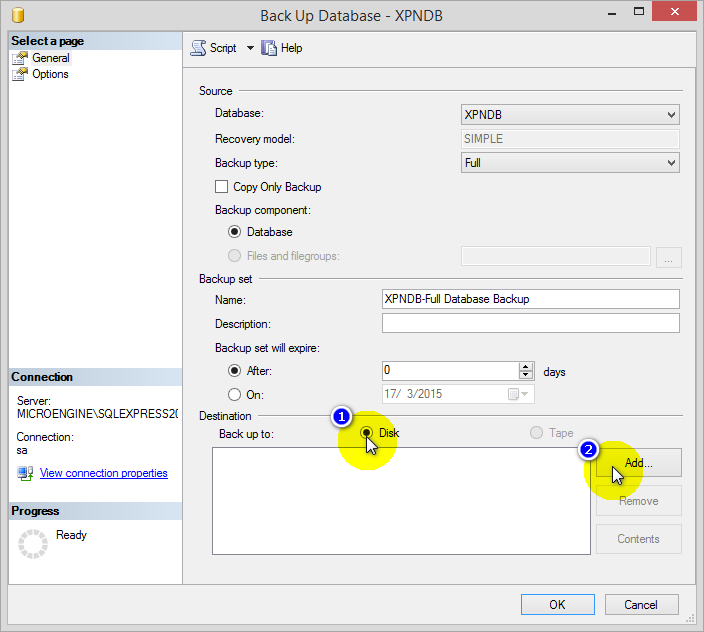Viewport: 704px width, 632px height.
Task: Open View connection properties link
Action: [x=103, y=473]
